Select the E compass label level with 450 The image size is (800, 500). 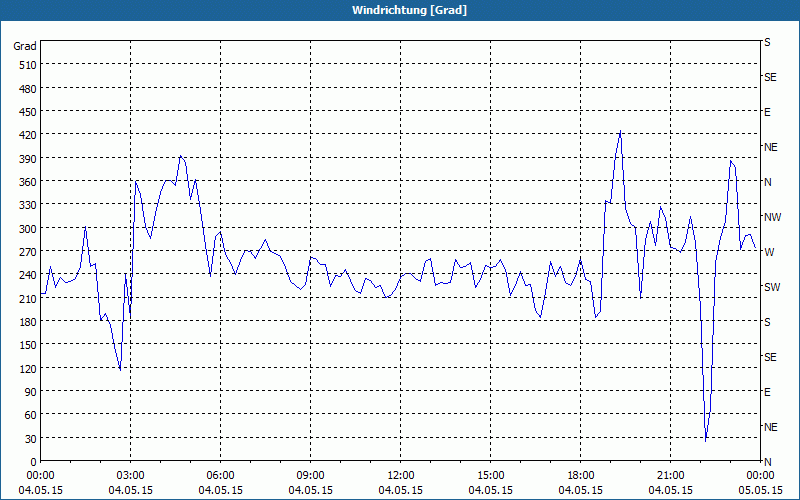tap(767, 112)
